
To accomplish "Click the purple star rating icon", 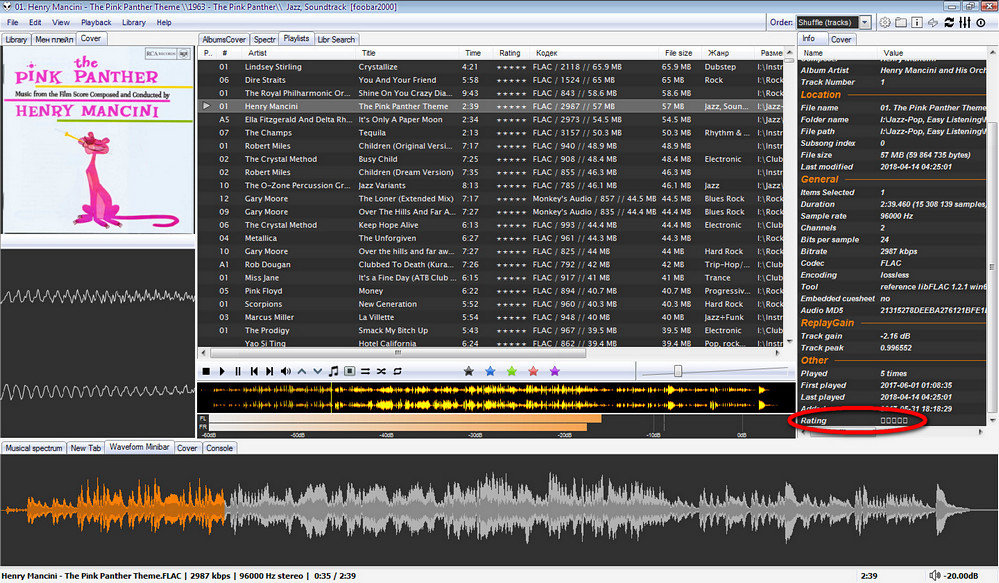I will point(555,371).
